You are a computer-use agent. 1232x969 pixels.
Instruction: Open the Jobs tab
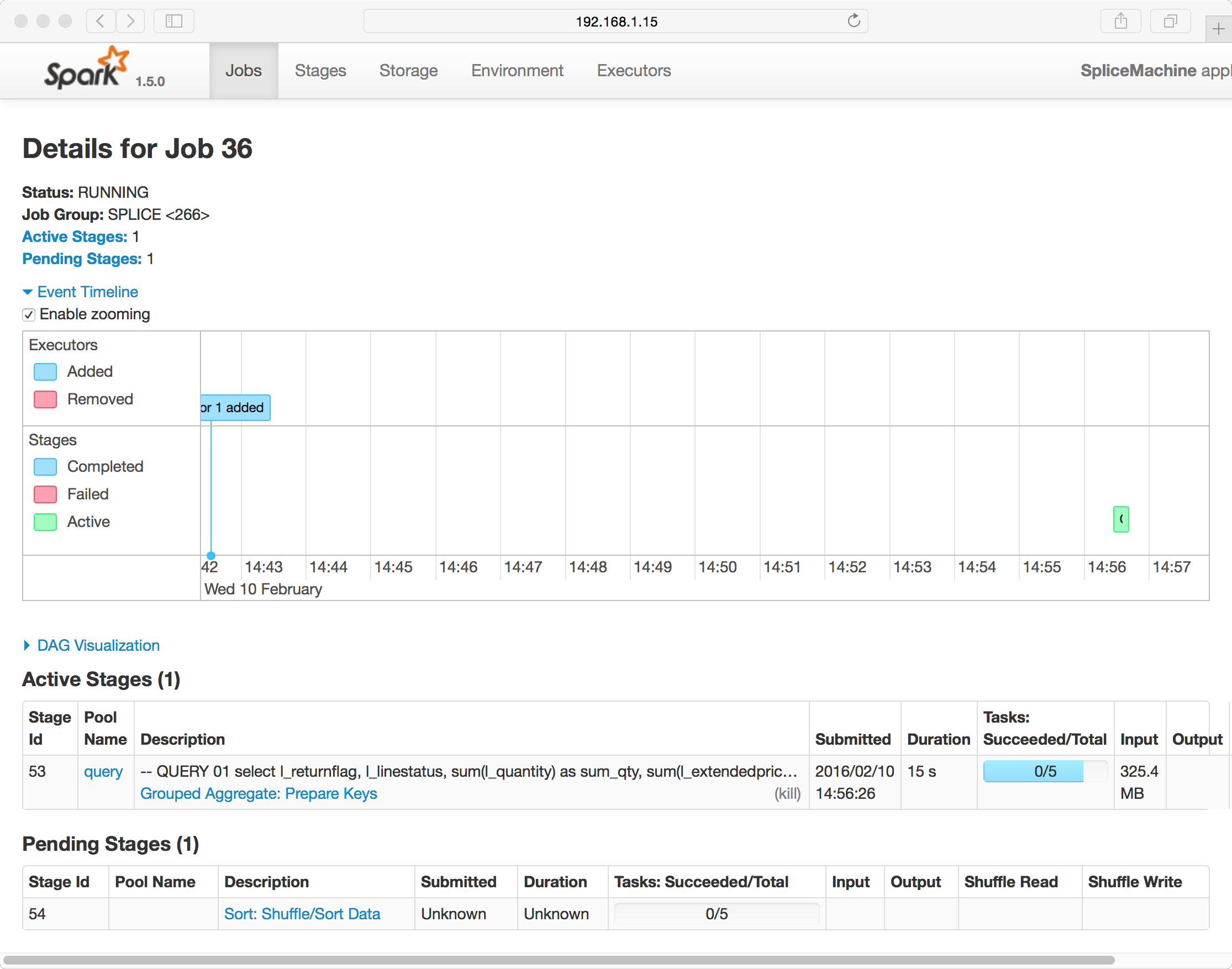click(243, 70)
